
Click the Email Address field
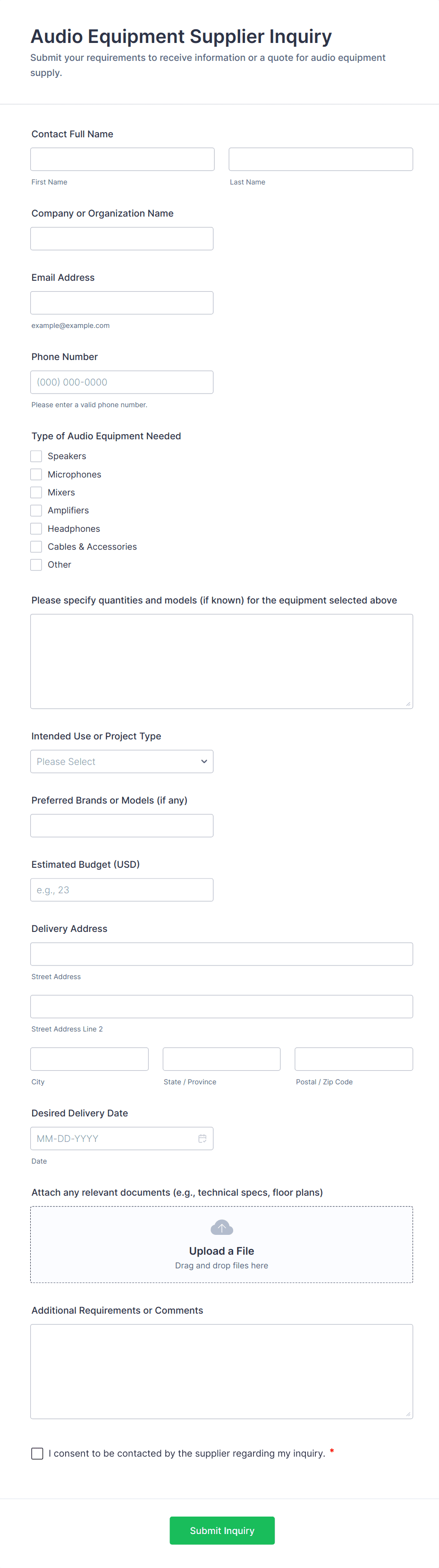click(122, 302)
